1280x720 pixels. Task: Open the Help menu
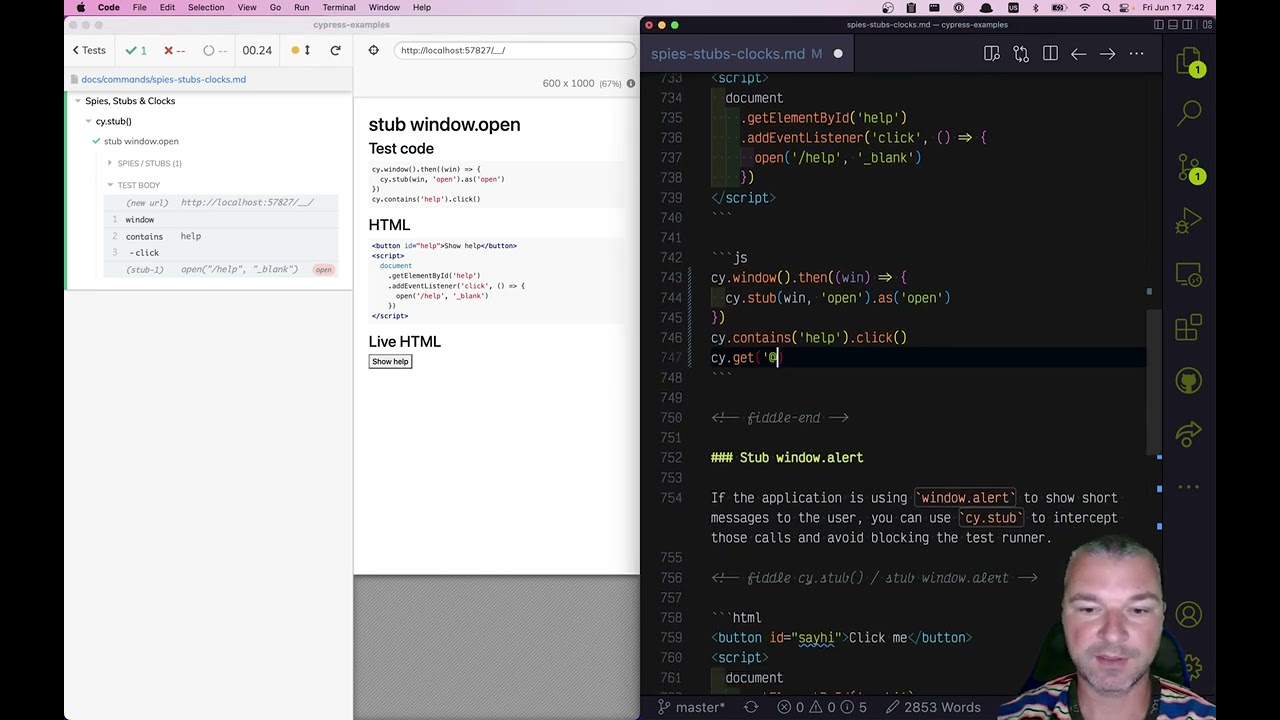(x=422, y=8)
